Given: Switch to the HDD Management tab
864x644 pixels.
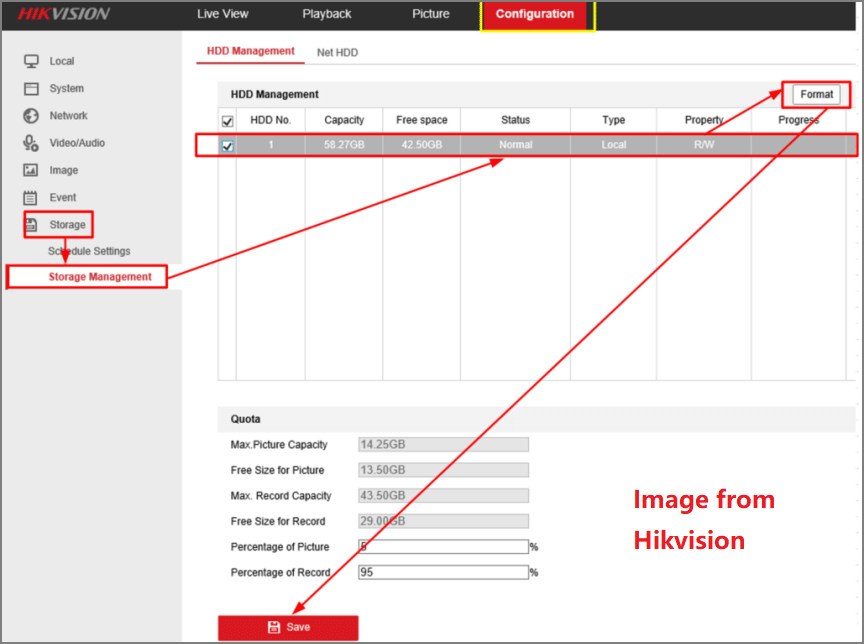Looking at the screenshot, I should coord(251,51).
